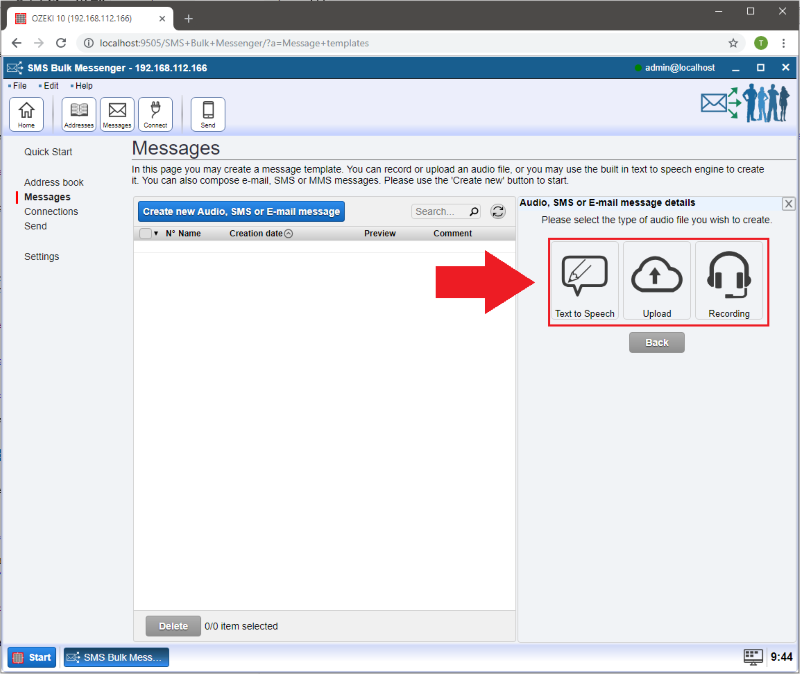The image size is (800, 674).
Task: Open the Help menu
Action: [x=83, y=86]
